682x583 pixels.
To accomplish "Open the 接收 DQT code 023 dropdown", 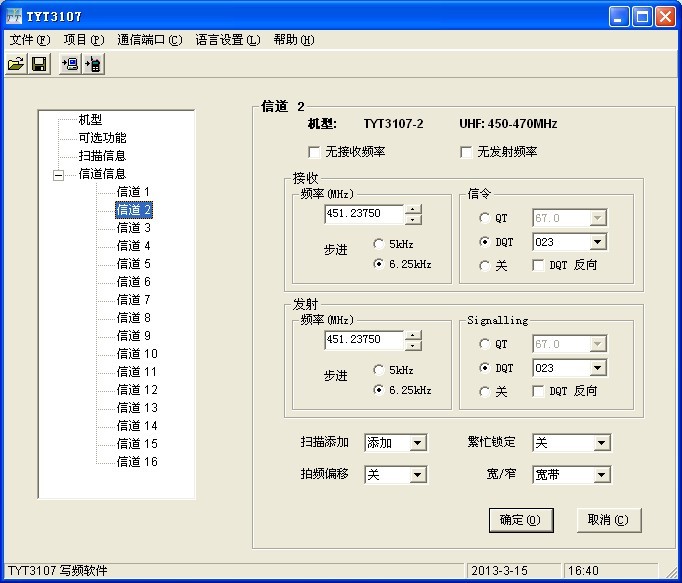I will [598, 242].
